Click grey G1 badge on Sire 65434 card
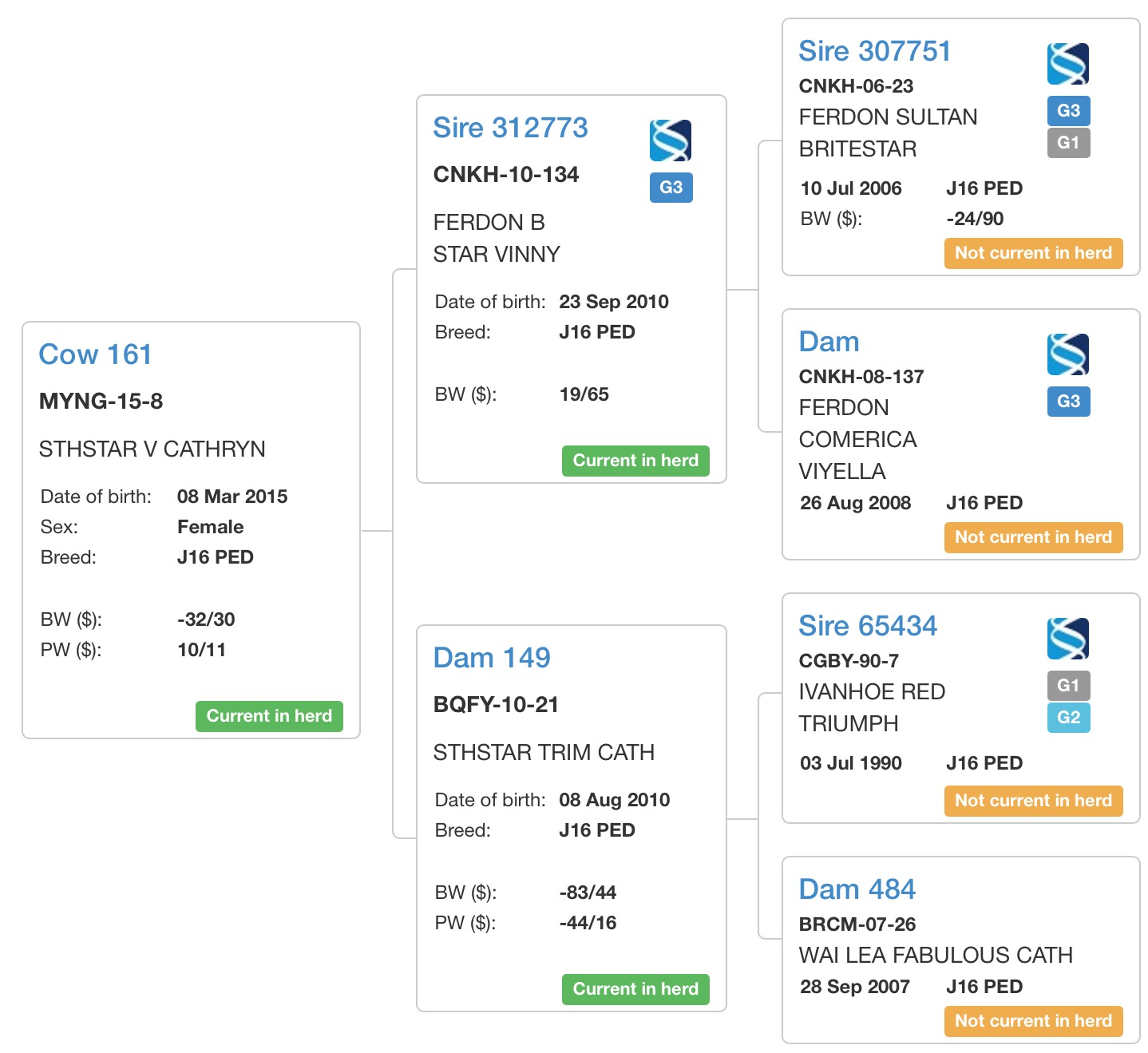 1068,686
